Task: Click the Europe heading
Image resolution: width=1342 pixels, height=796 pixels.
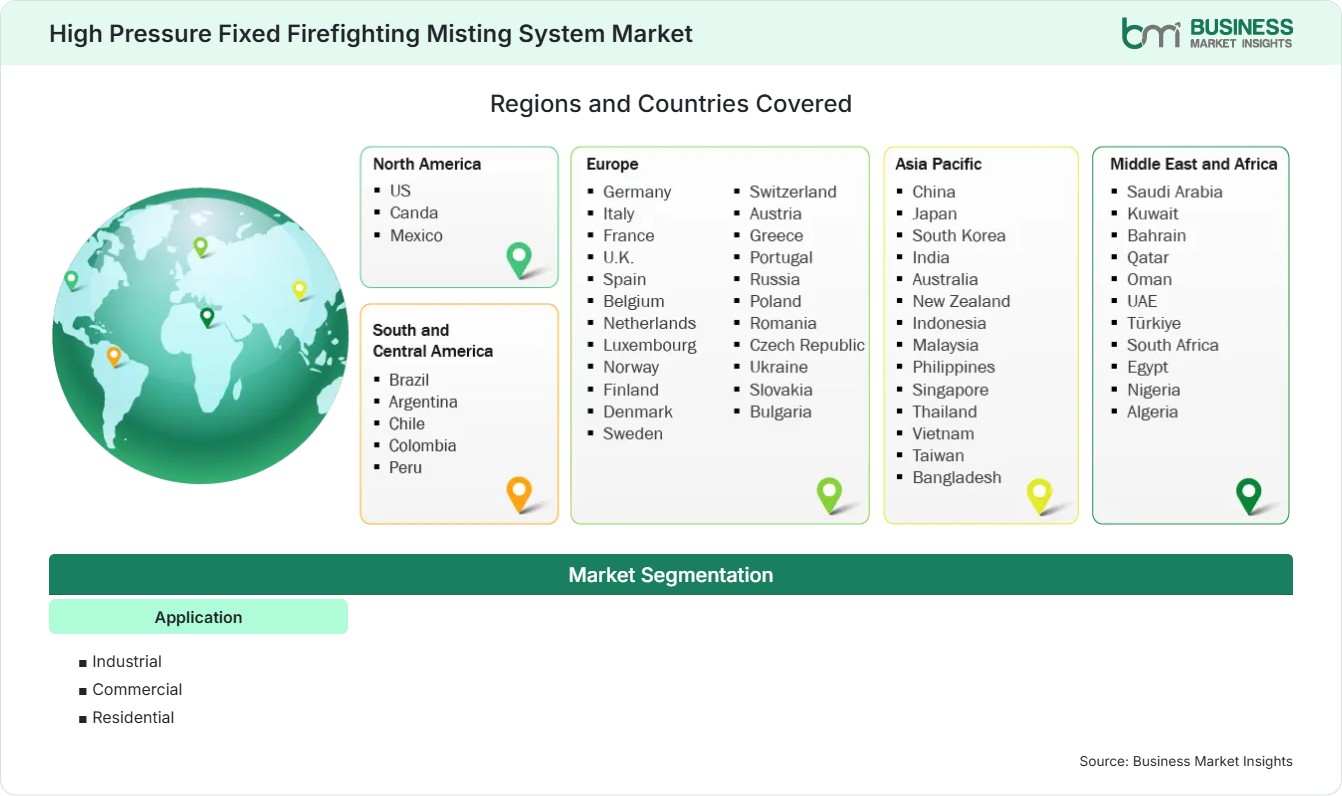Action: click(x=612, y=164)
